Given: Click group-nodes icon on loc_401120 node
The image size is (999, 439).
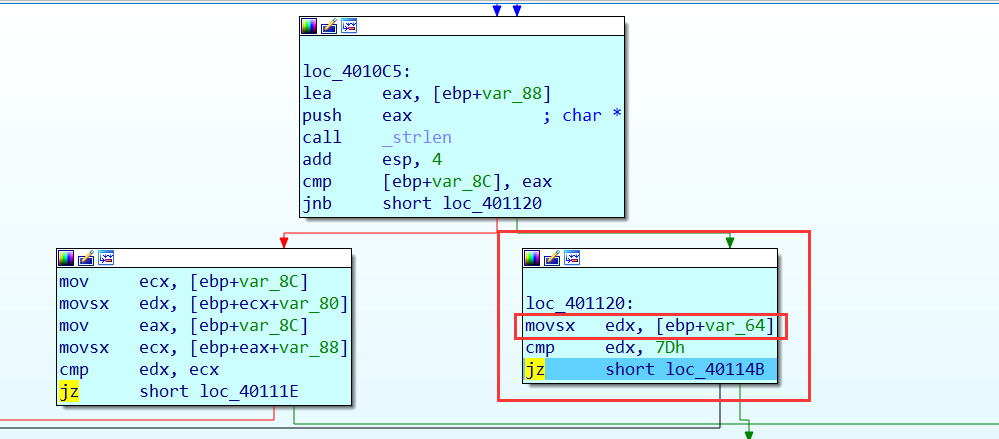Looking at the screenshot, I should (x=572, y=258).
